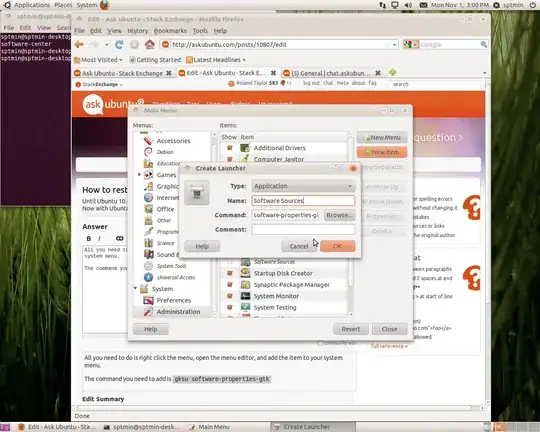This screenshot has width=540, height=432.
Task: Select Administration in the Menus tree
Action: coord(178,311)
